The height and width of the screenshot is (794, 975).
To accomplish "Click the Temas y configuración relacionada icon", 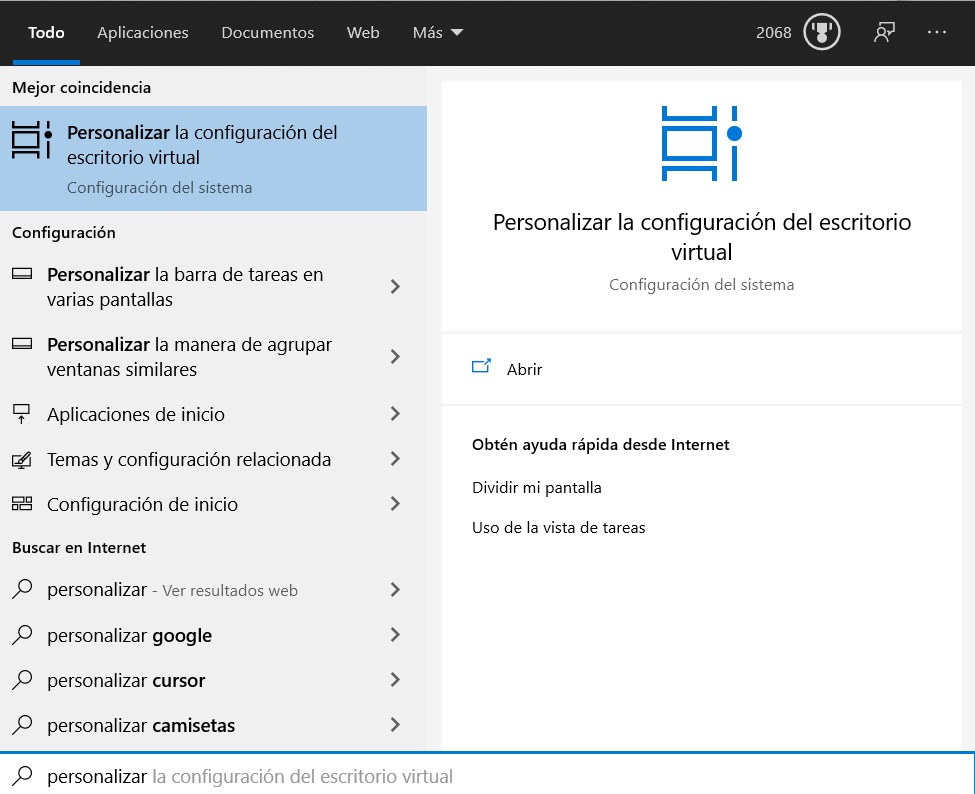I will (x=22, y=459).
